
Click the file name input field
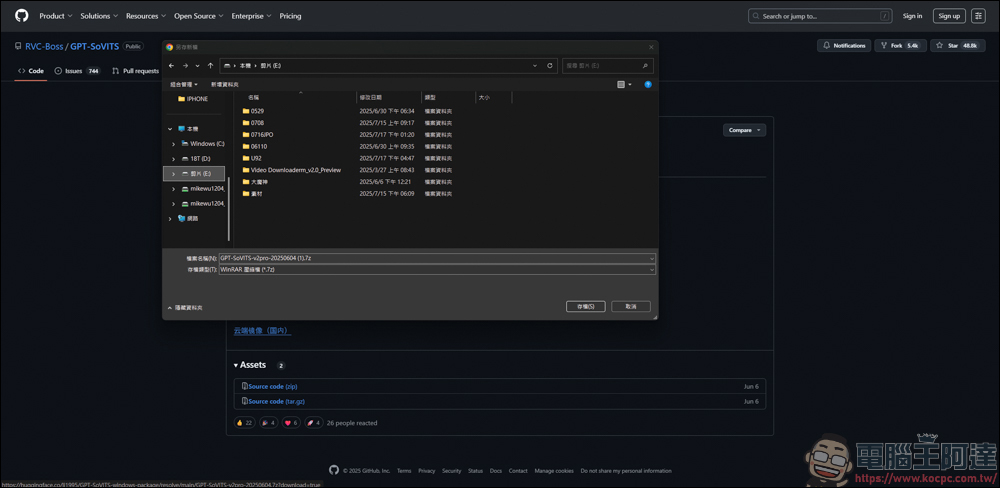[x=437, y=258]
